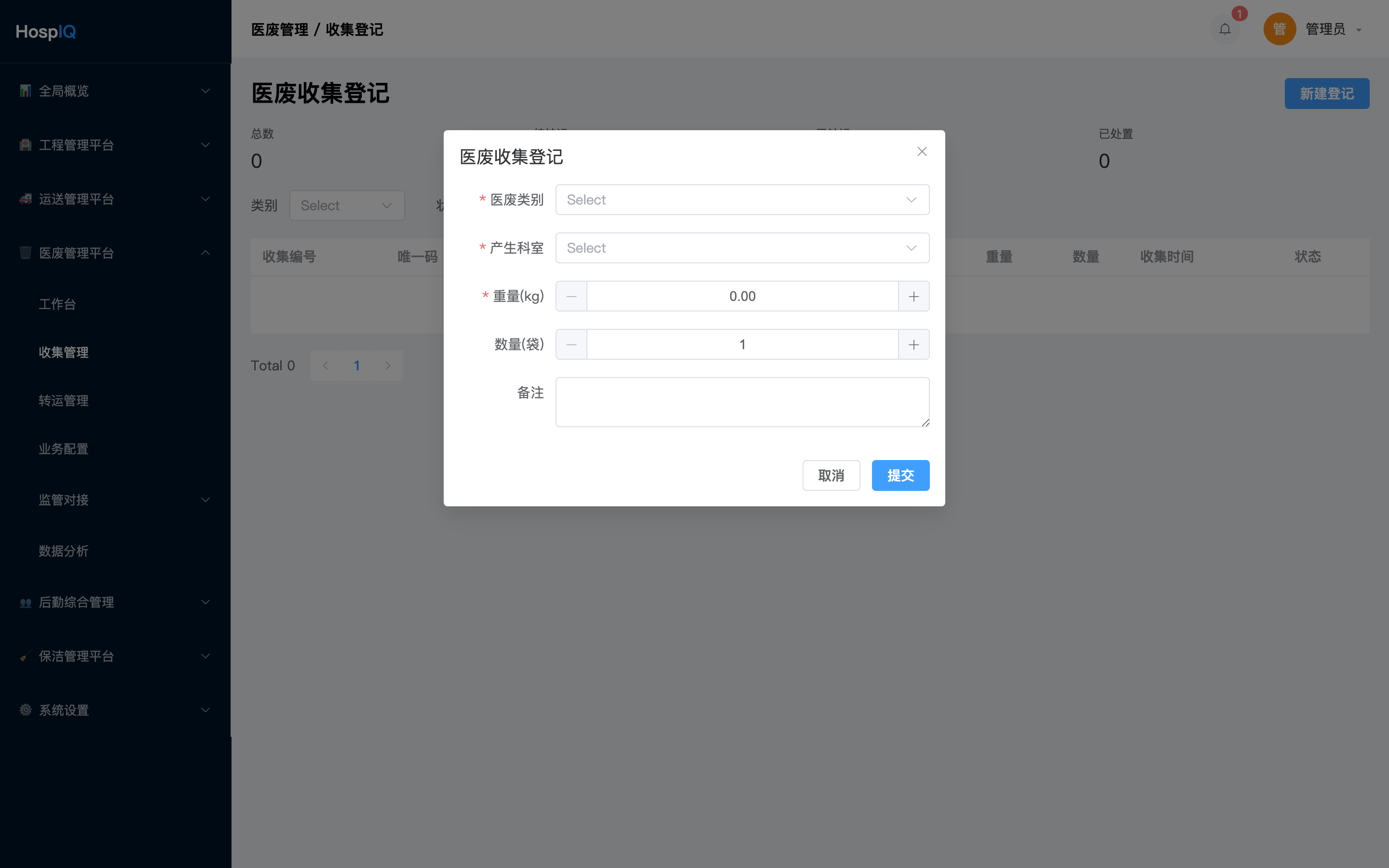The height and width of the screenshot is (868, 1389).
Task: Open the 类别 filter dropdown
Action: pos(347,205)
